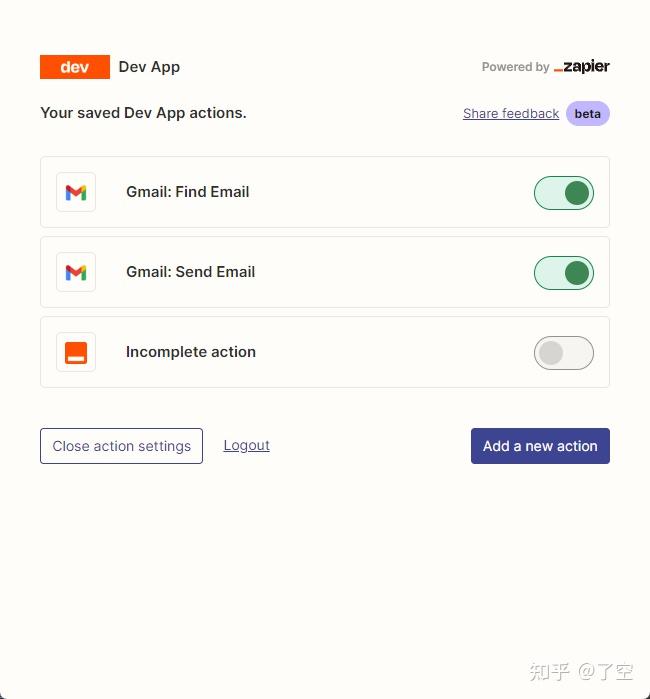Click the Gmail icon beside Find Email
Viewport: 650px width, 699px height.
[x=76, y=192]
